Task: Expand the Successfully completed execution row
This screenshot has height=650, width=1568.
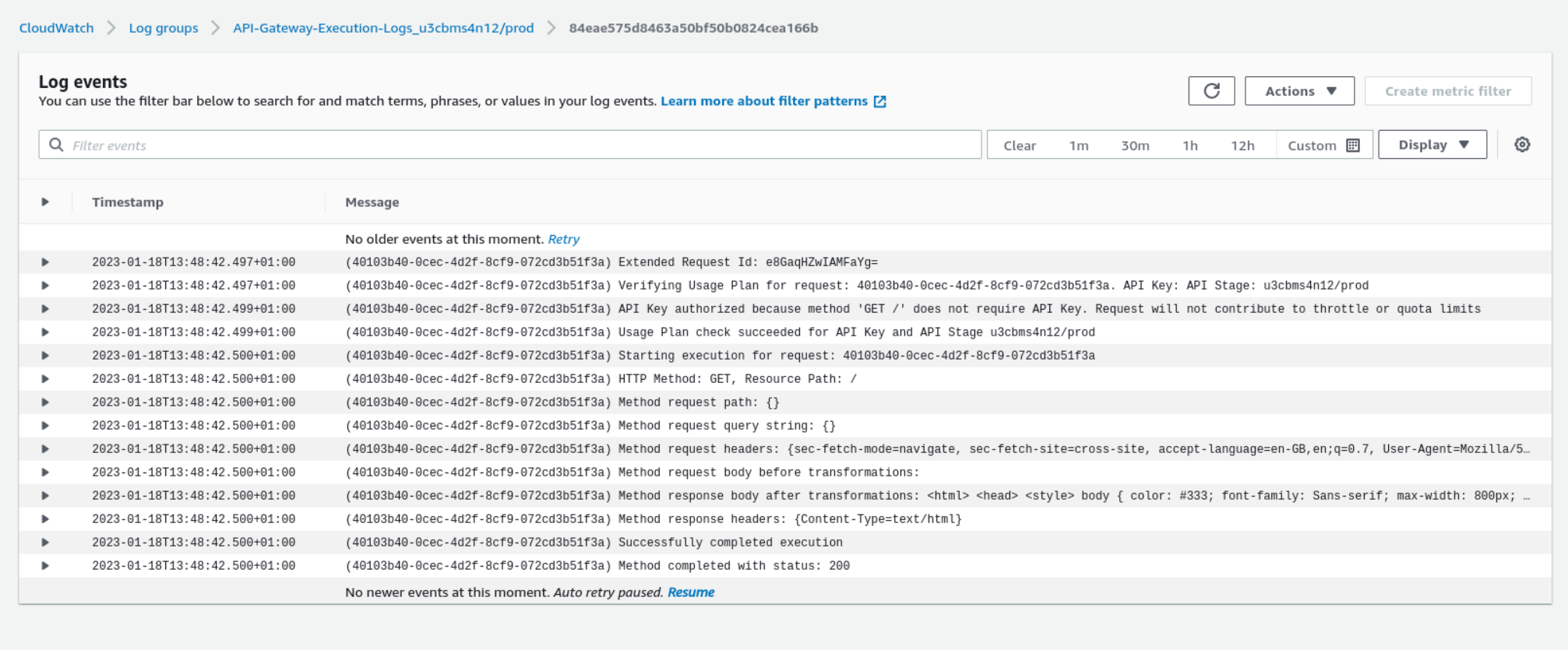Action: click(45, 543)
